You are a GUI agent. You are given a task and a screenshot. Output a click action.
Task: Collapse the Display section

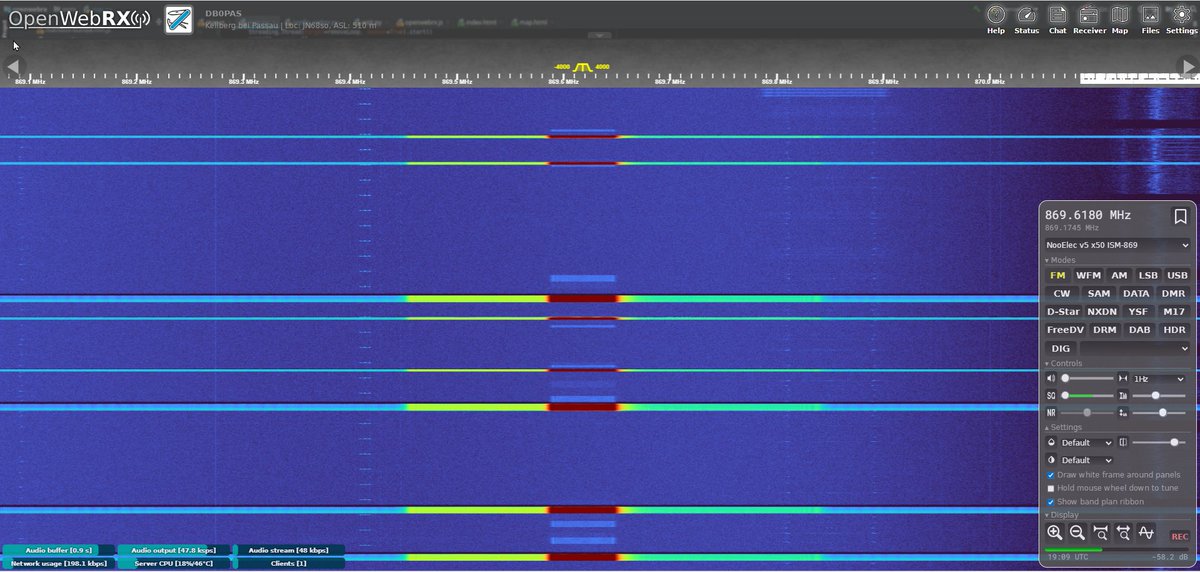tap(1061, 515)
